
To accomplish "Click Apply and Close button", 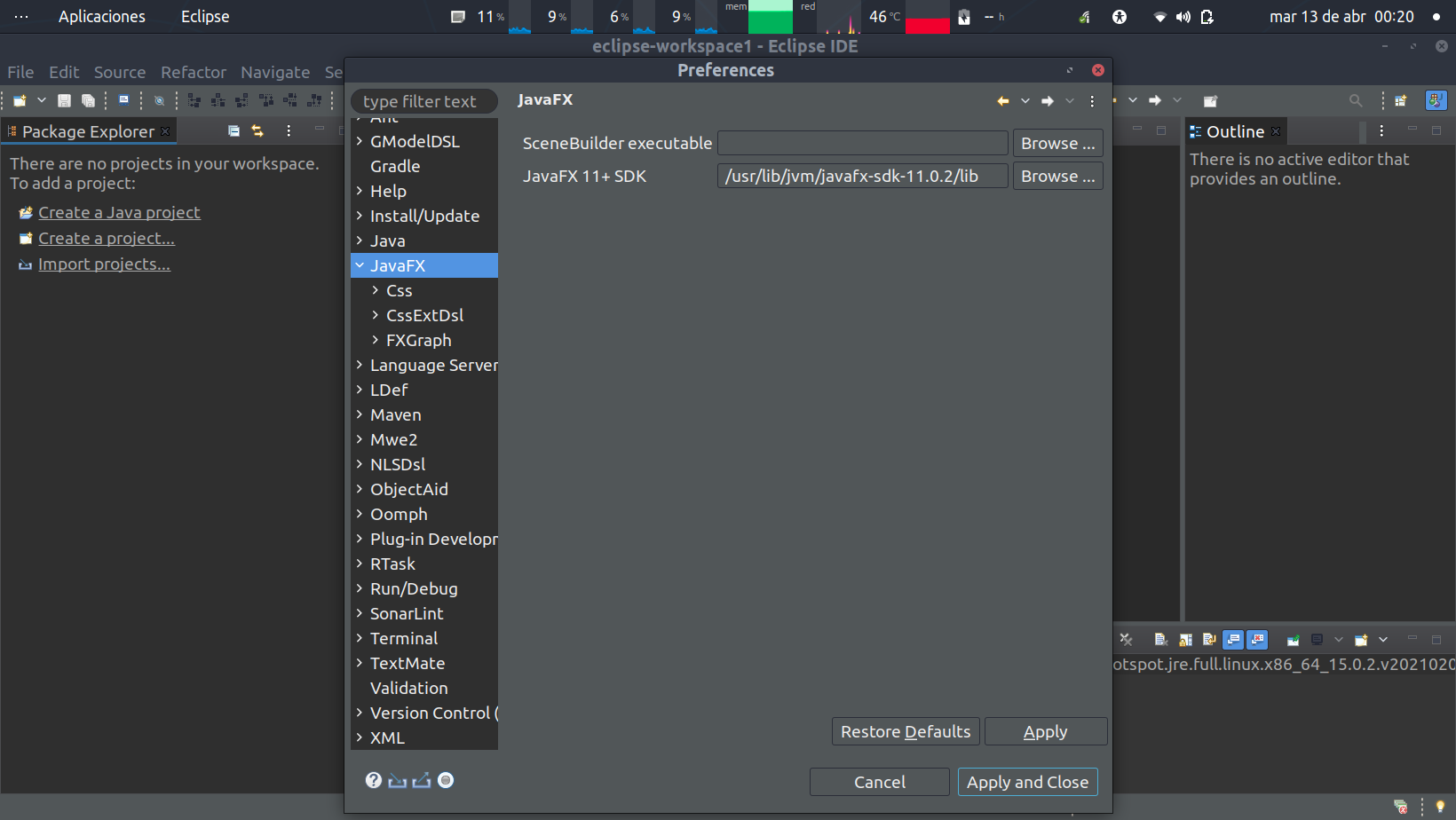I will click(1027, 782).
